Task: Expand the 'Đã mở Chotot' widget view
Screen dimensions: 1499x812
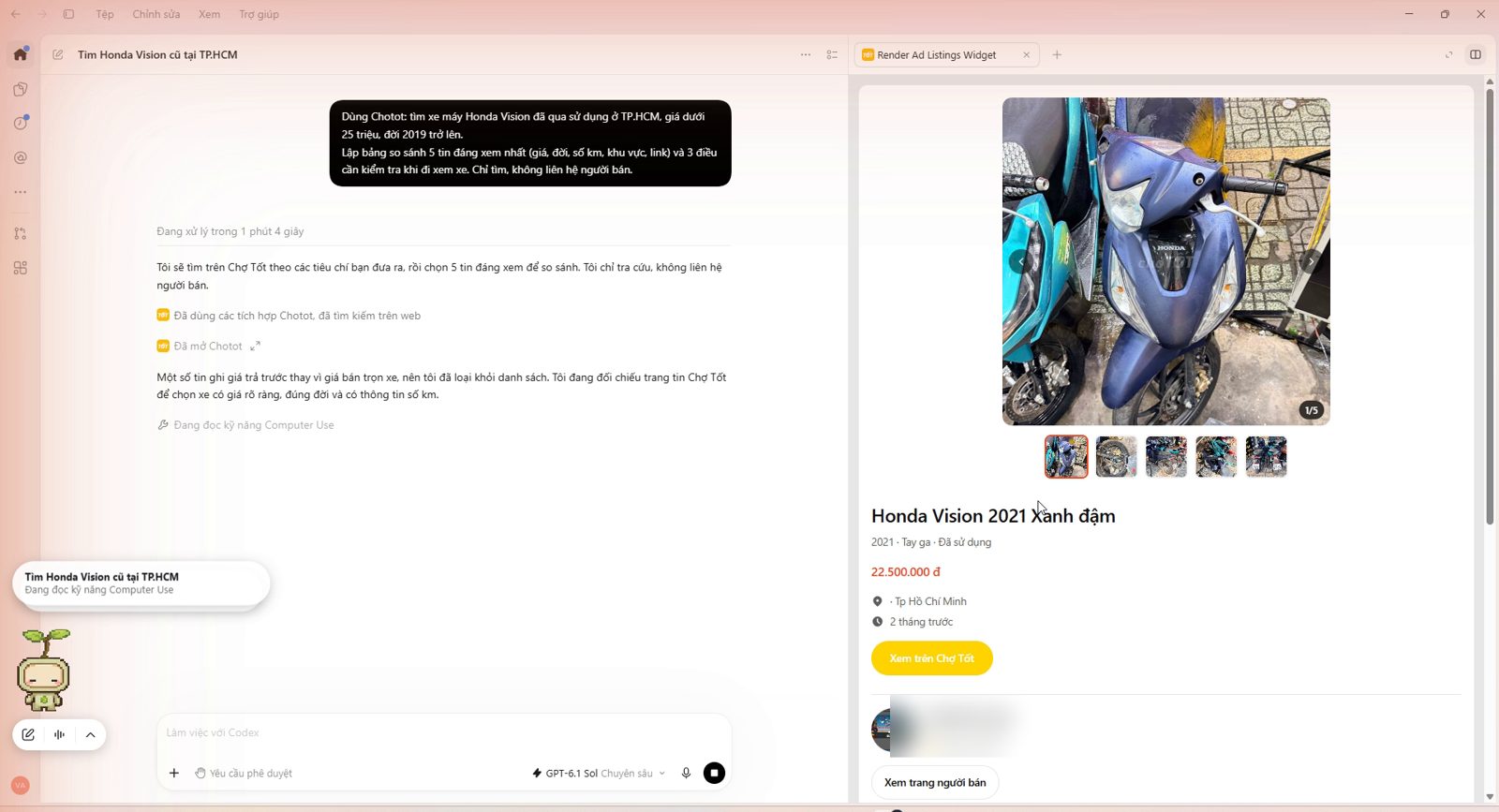Action: point(255,347)
